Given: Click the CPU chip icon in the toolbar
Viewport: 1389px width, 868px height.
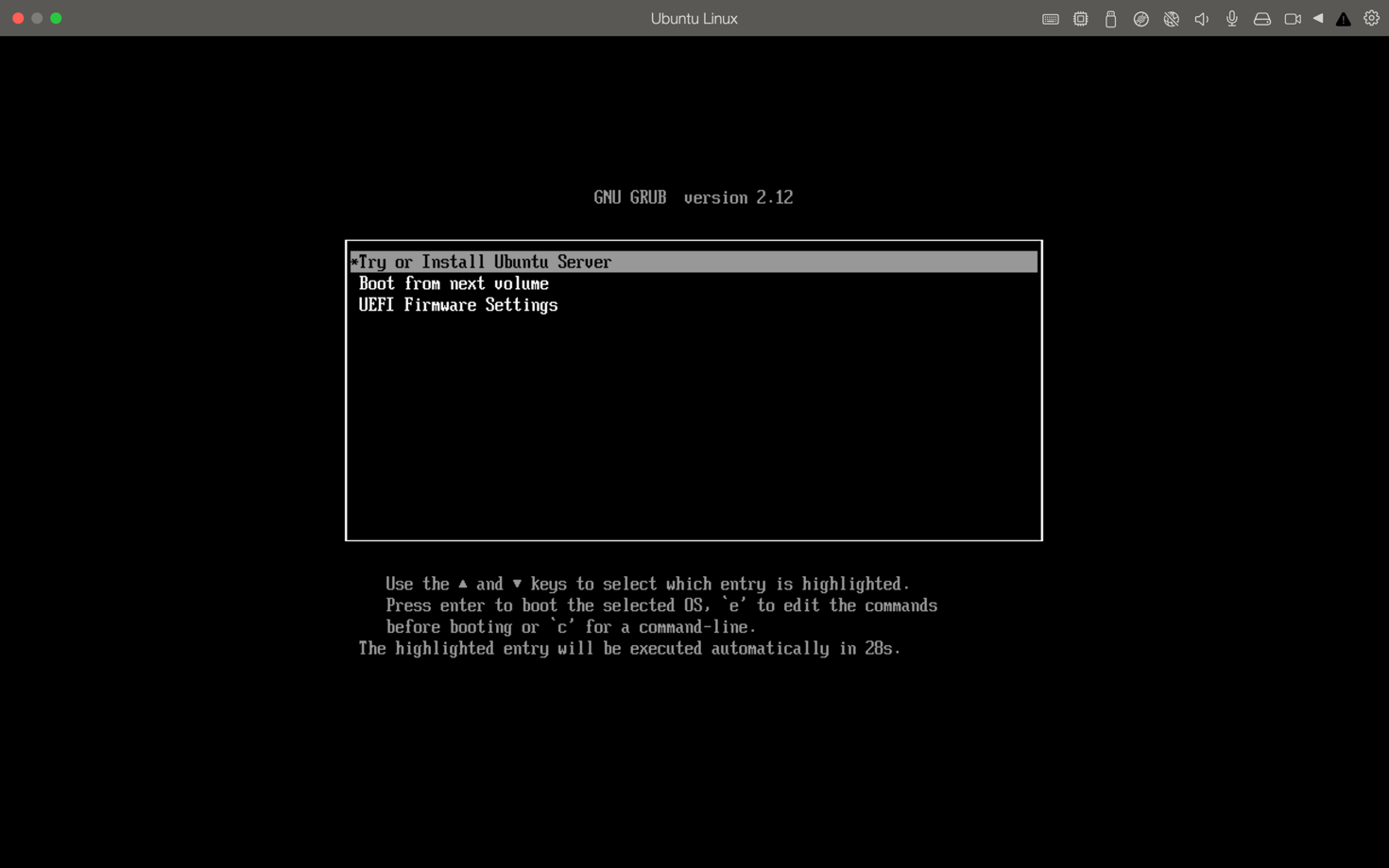Looking at the screenshot, I should coord(1080,18).
